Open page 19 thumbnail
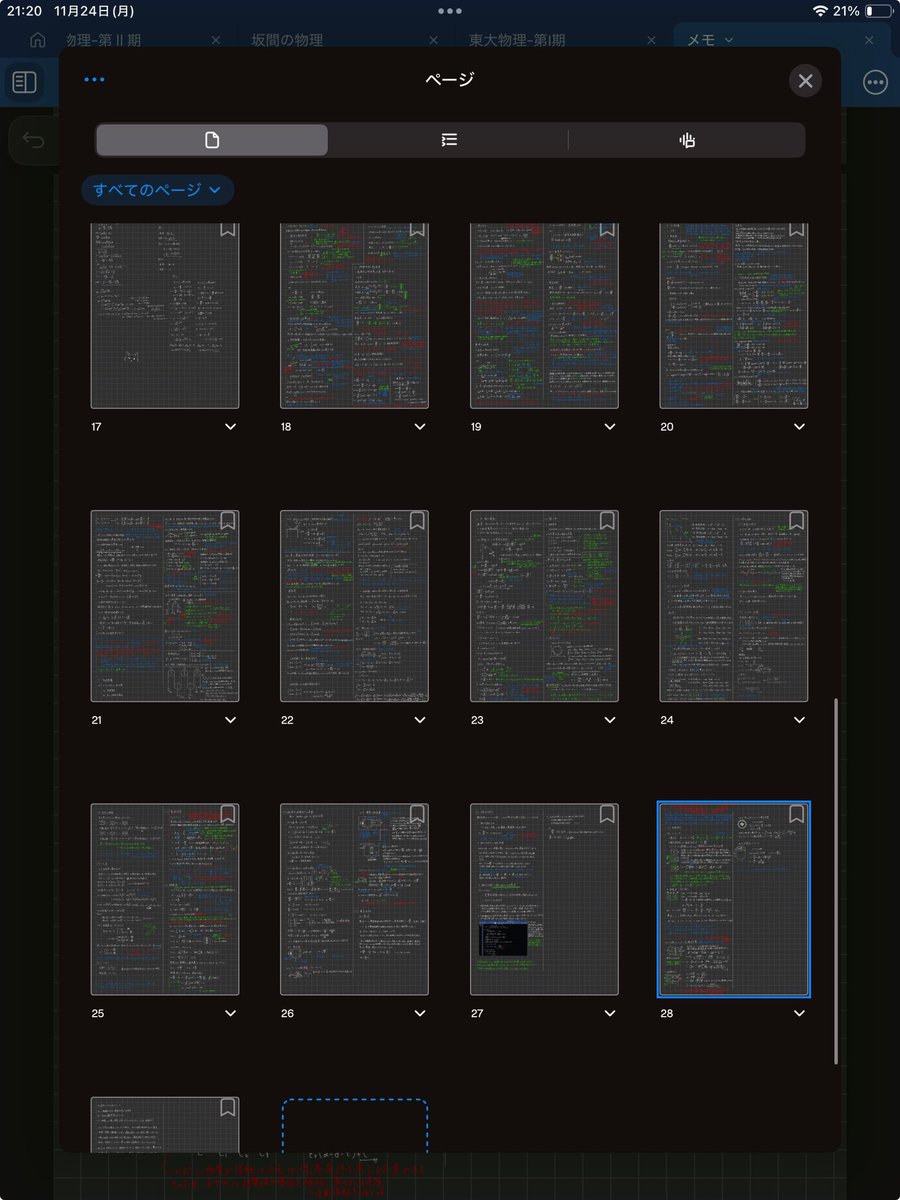 (x=544, y=316)
